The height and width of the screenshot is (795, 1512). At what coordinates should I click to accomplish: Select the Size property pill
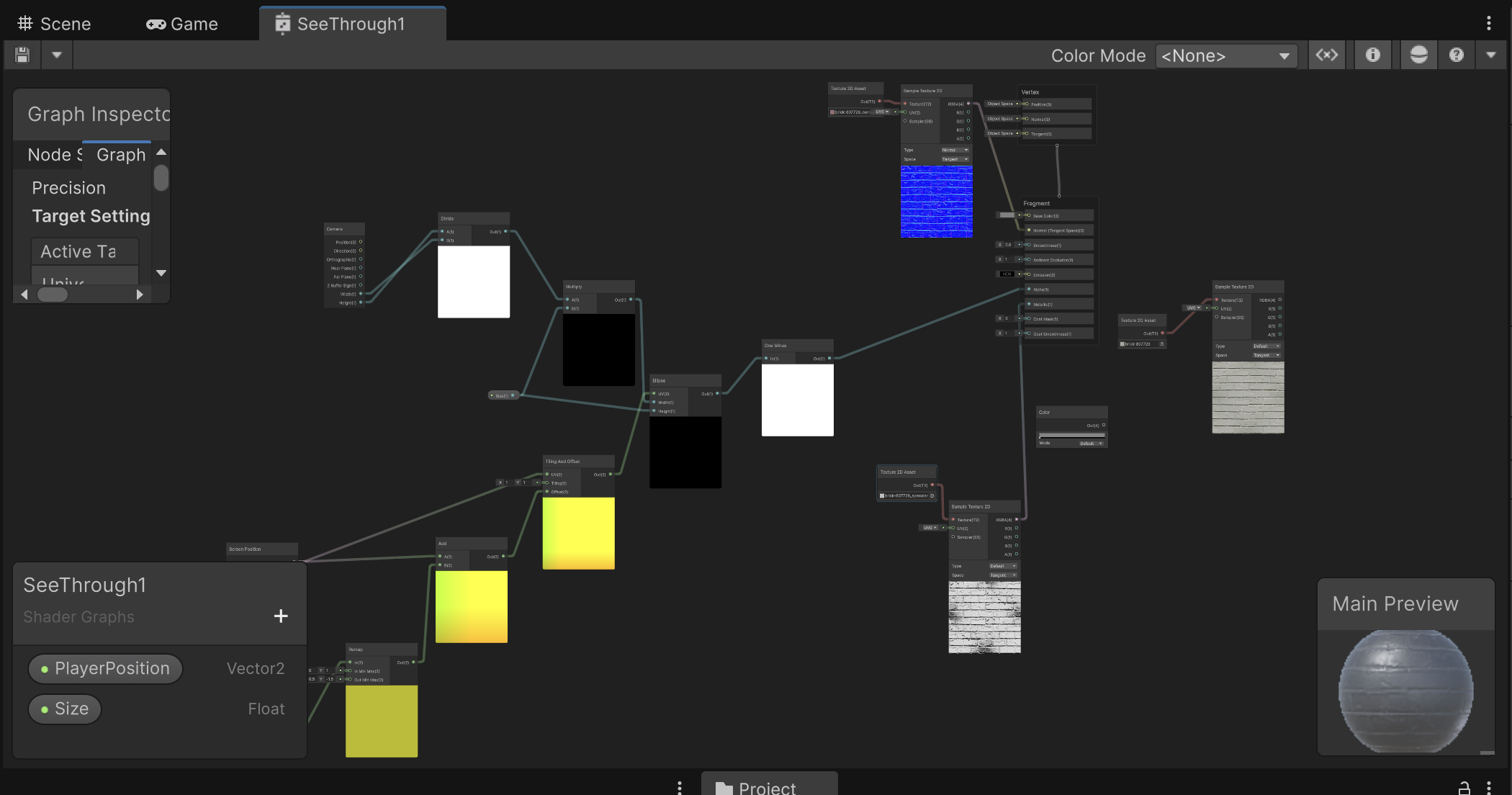[x=65, y=709]
